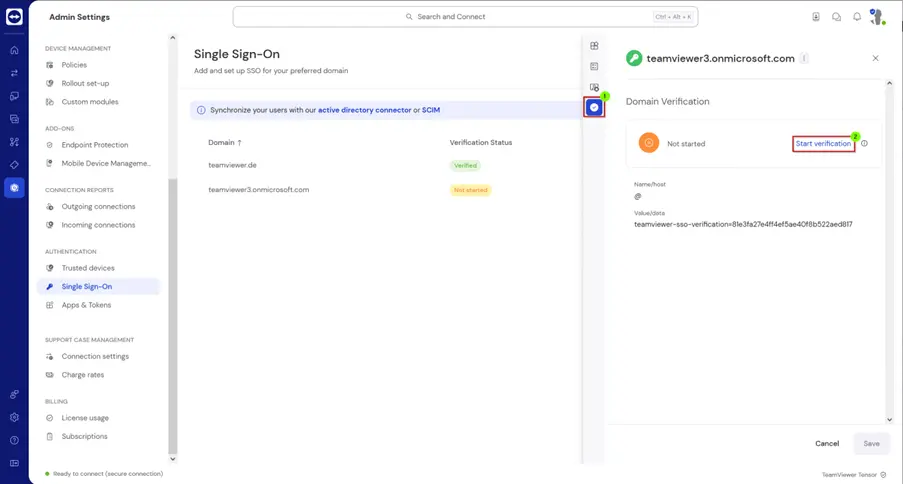Sort by the Domain column header
The height and width of the screenshot is (484, 903).
point(225,142)
